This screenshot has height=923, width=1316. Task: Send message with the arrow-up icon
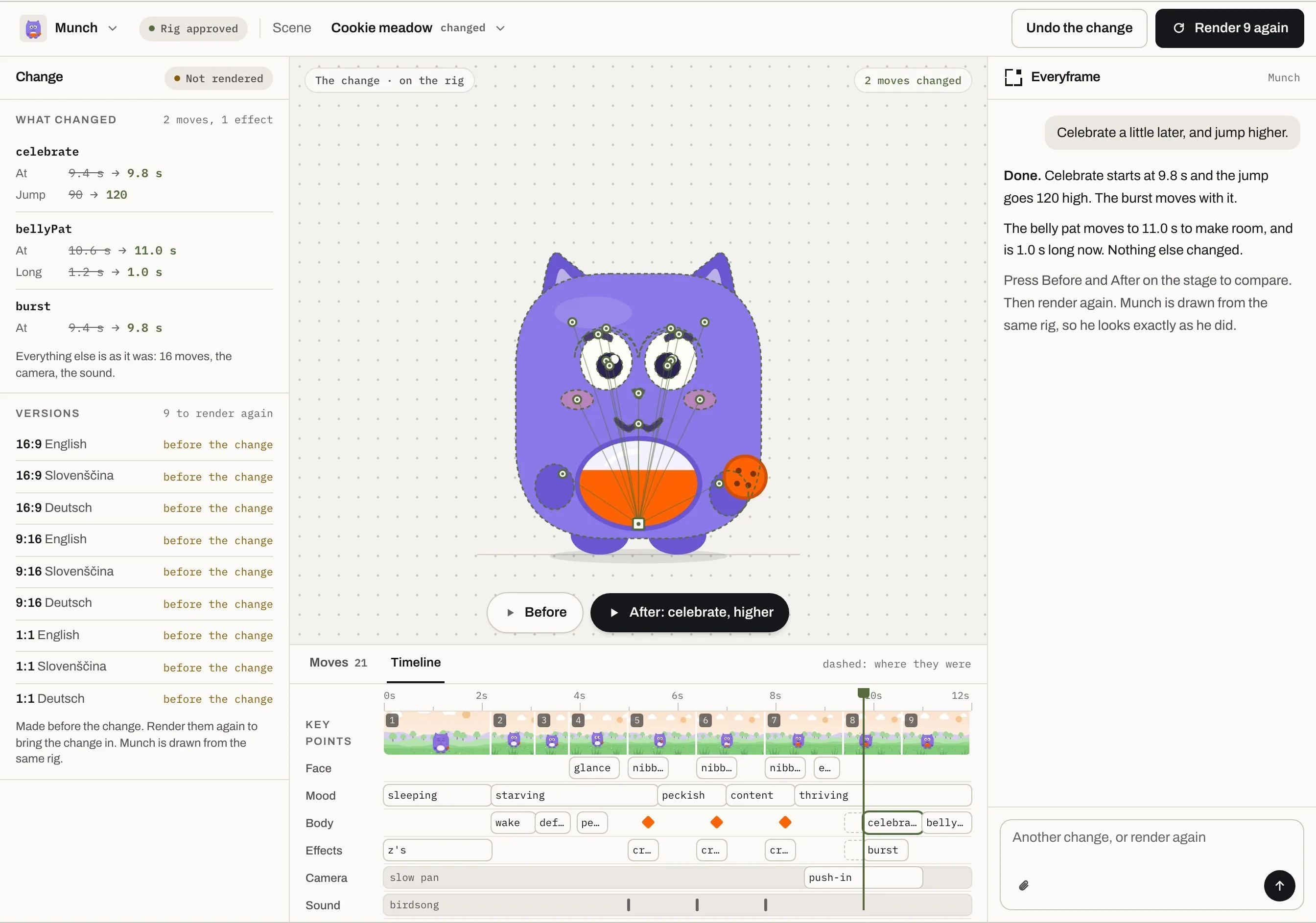pyautogui.click(x=1279, y=886)
